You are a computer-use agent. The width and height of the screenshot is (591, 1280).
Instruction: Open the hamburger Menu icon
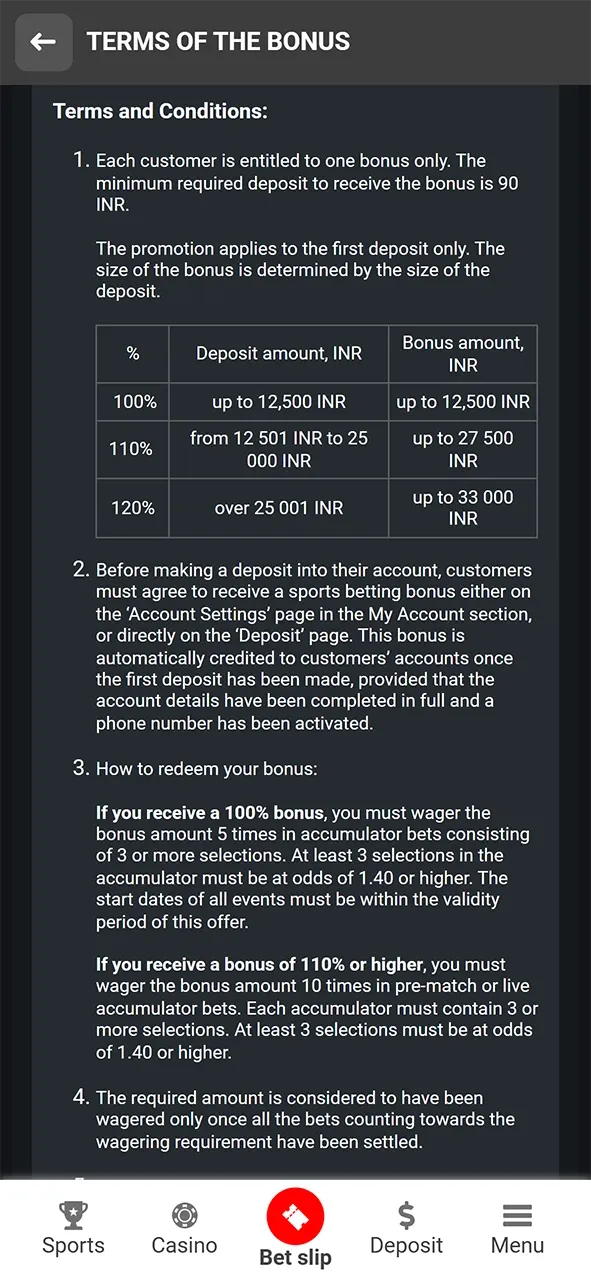(x=517, y=1216)
